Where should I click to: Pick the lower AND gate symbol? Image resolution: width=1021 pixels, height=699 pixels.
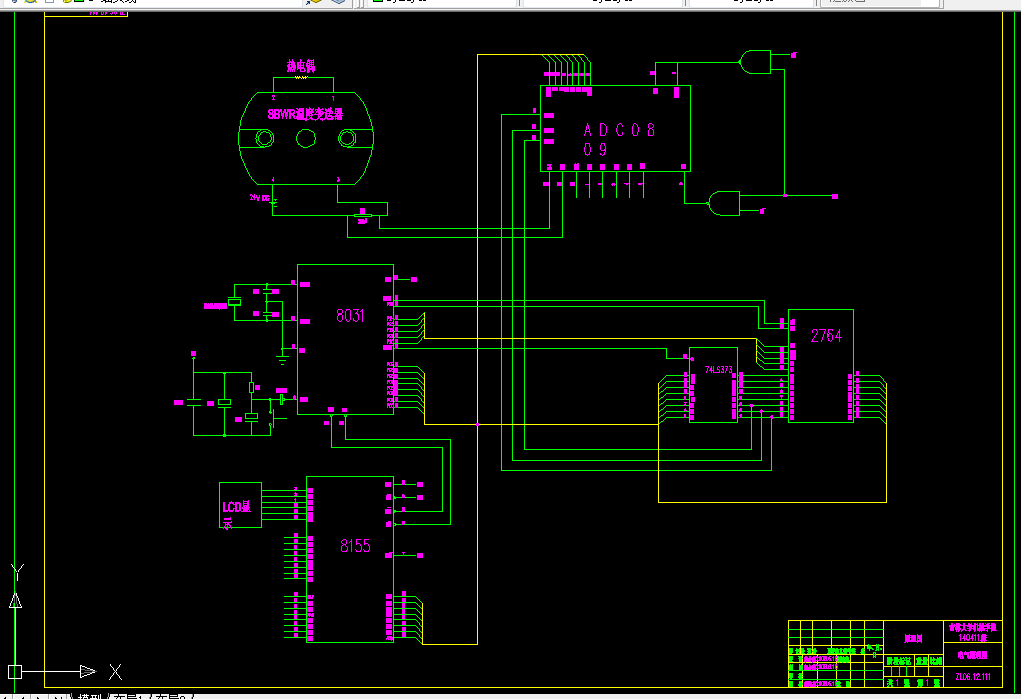point(724,203)
